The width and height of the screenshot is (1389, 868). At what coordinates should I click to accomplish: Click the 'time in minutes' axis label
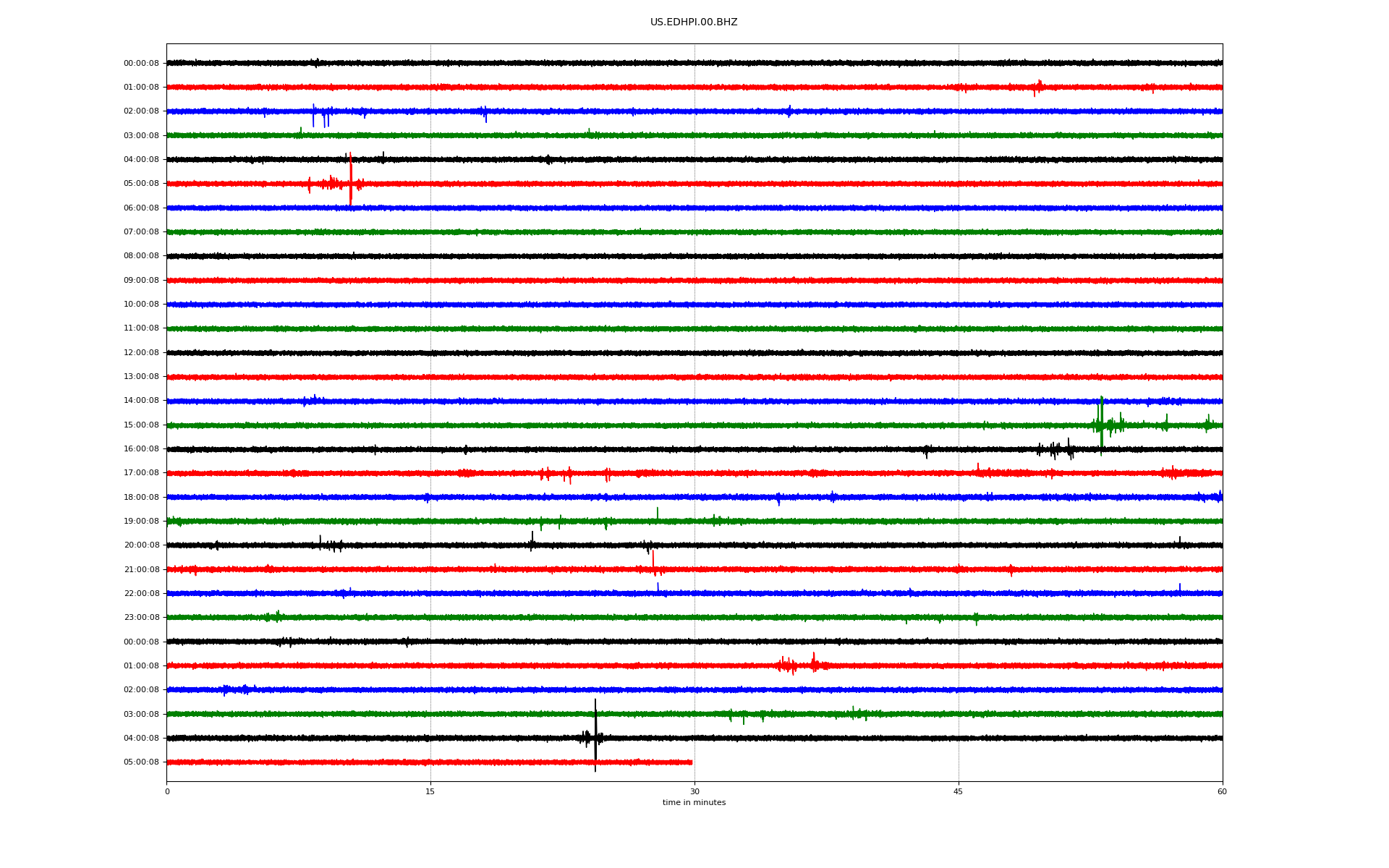[x=693, y=803]
